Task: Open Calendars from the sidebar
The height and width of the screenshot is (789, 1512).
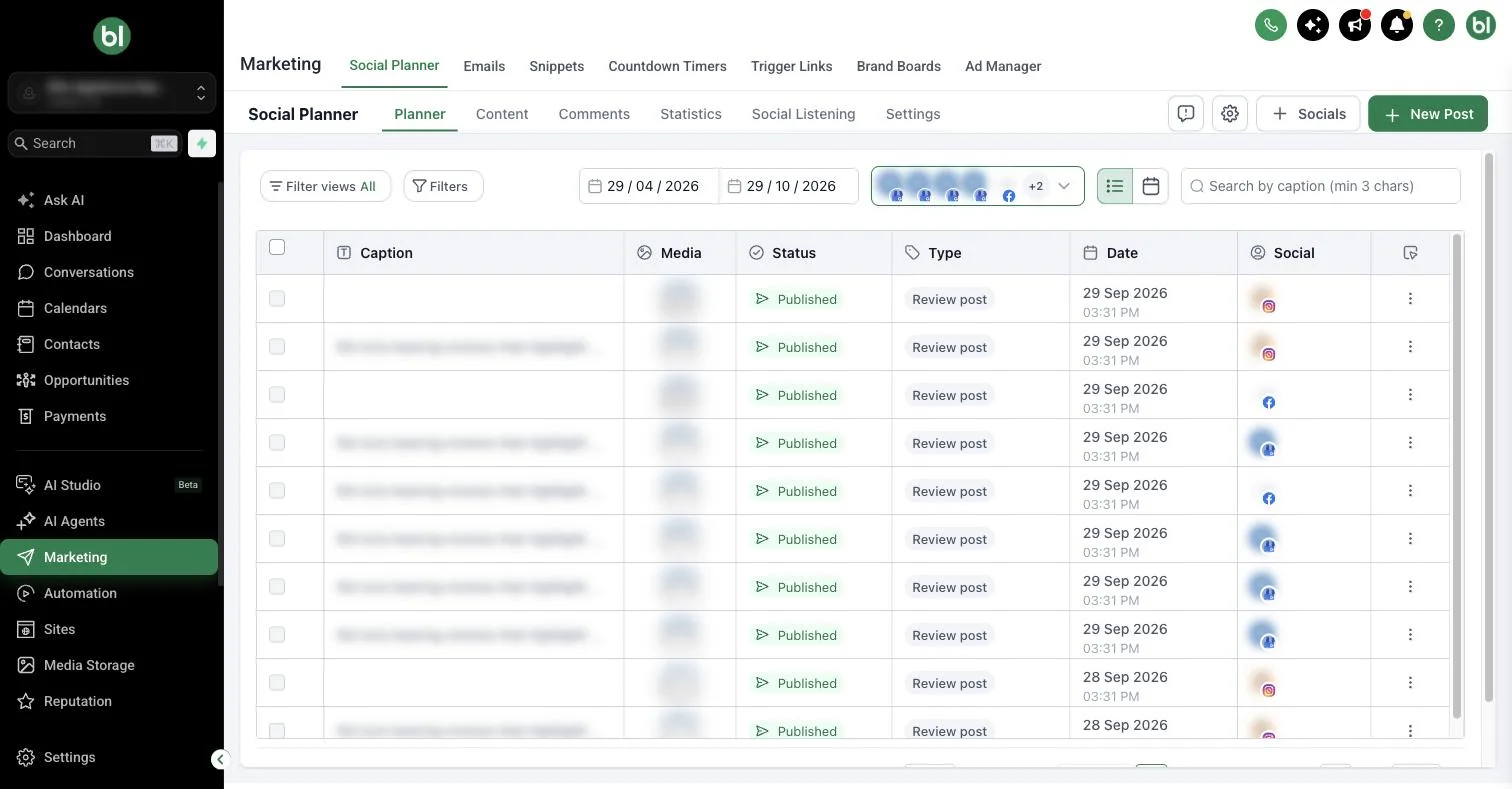Action: [x=109, y=308]
